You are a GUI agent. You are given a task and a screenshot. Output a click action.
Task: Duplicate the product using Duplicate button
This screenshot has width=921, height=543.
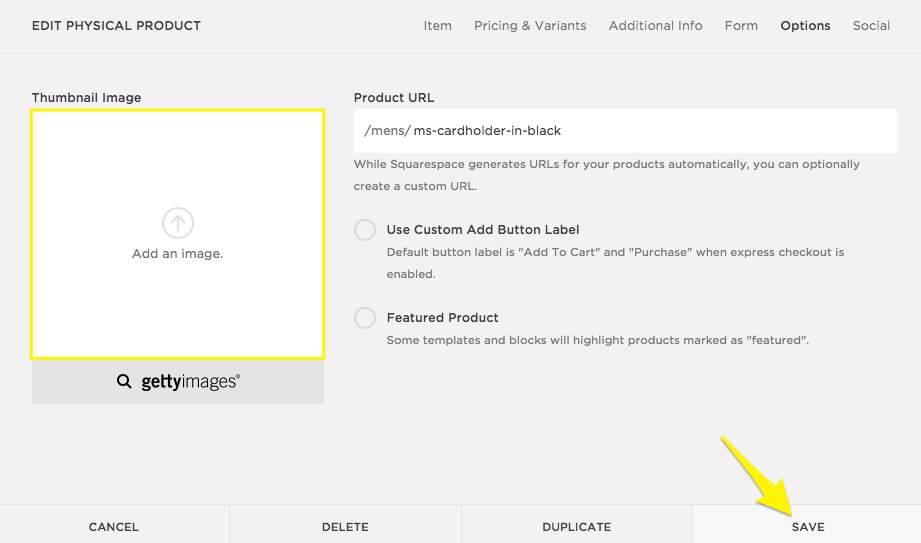[x=576, y=526]
